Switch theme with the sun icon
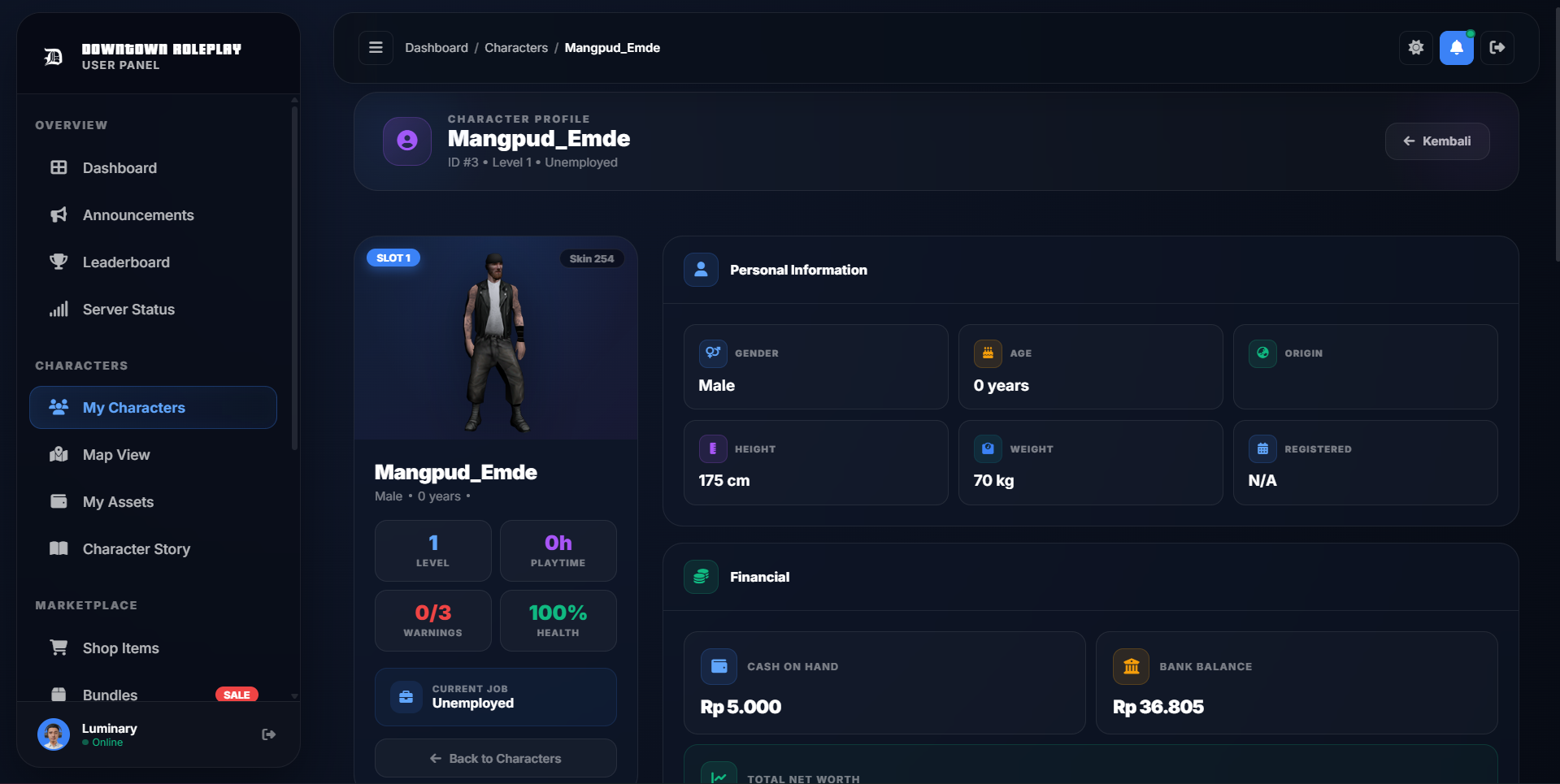Viewport: 1560px width, 784px height. pos(1415,48)
